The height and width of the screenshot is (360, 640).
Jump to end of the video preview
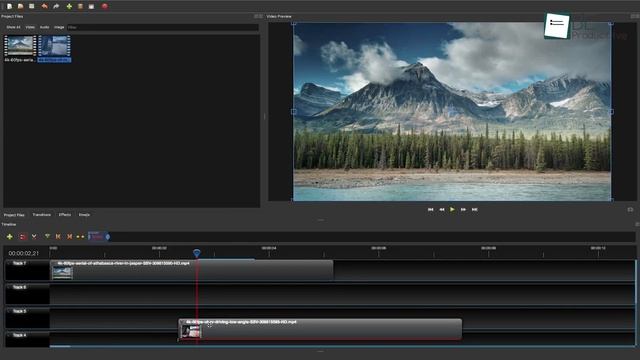point(475,209)
